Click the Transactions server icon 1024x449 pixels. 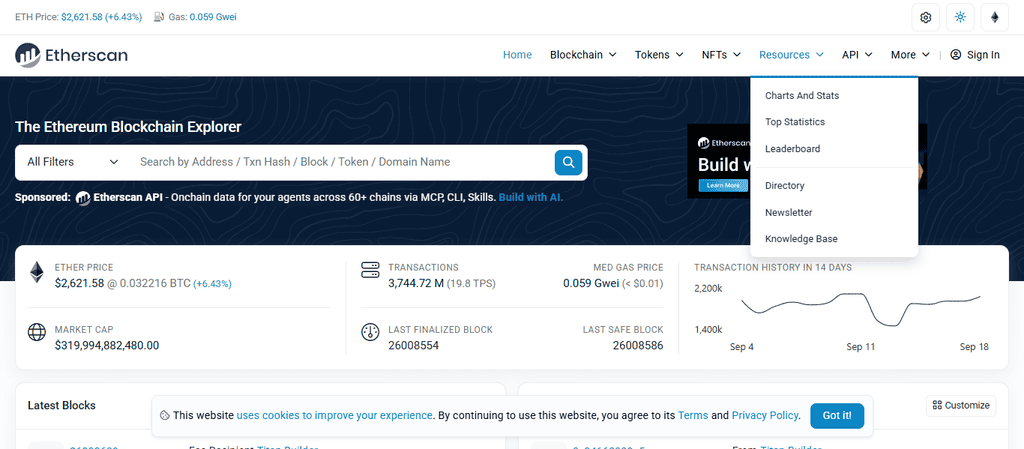pyautogui.click(x=370, y=270)
